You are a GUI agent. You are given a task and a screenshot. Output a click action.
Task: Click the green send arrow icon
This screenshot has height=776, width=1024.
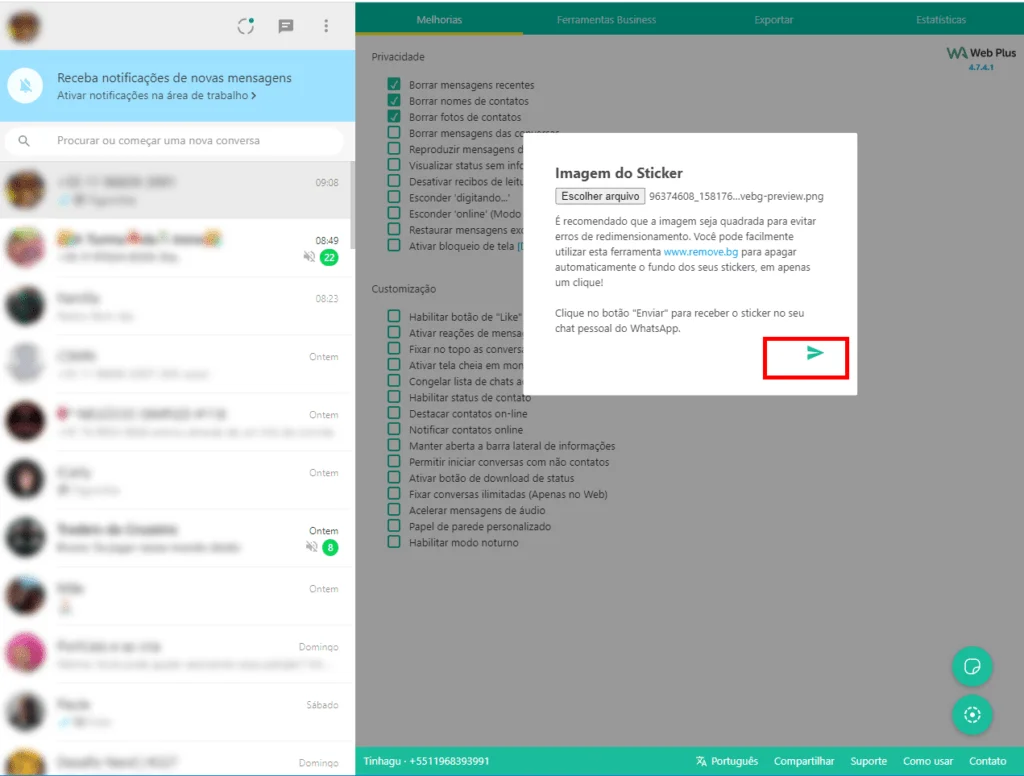coord(815,353)
